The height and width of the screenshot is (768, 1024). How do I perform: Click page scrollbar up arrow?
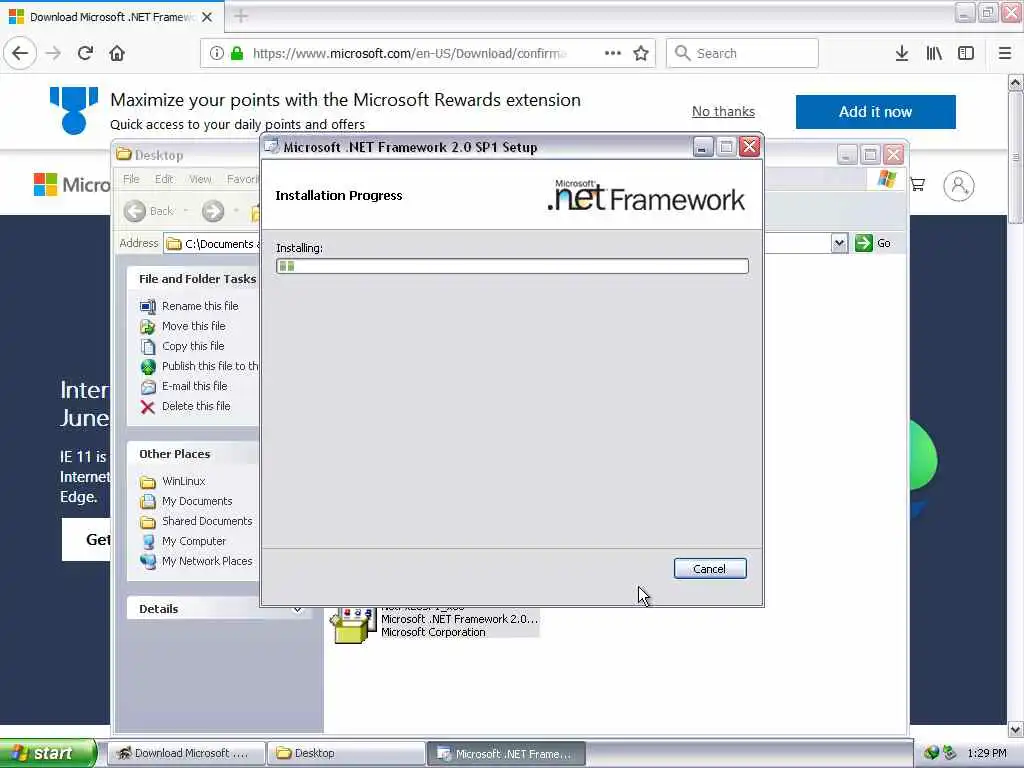click(1015, 83)
